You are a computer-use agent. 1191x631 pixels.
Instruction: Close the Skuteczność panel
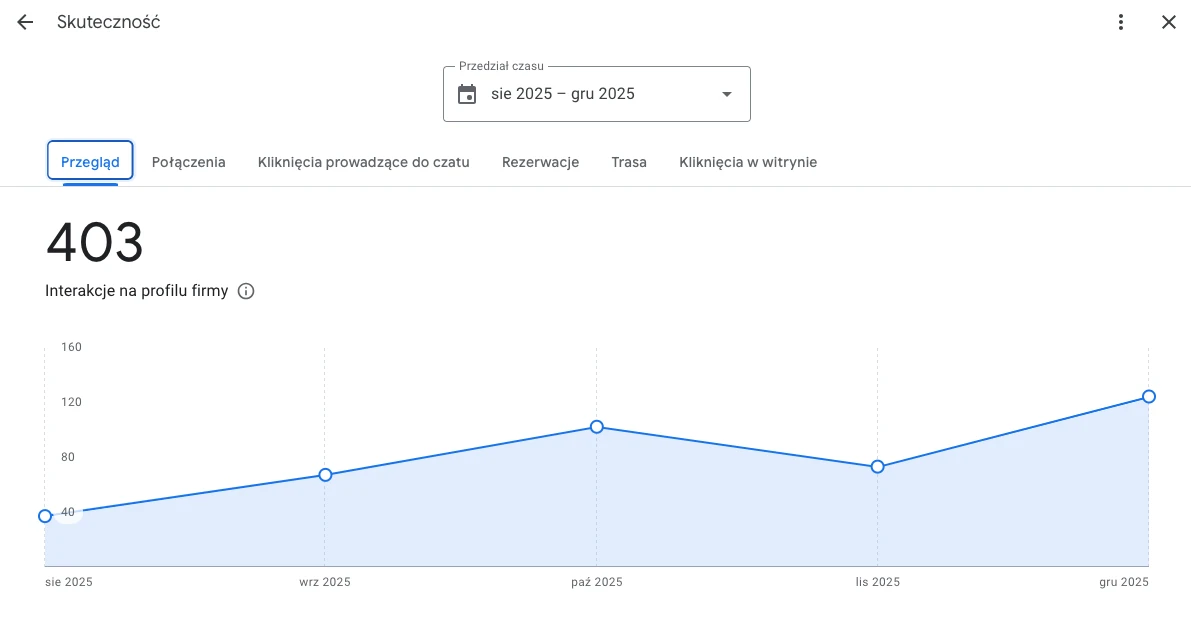1168,22
